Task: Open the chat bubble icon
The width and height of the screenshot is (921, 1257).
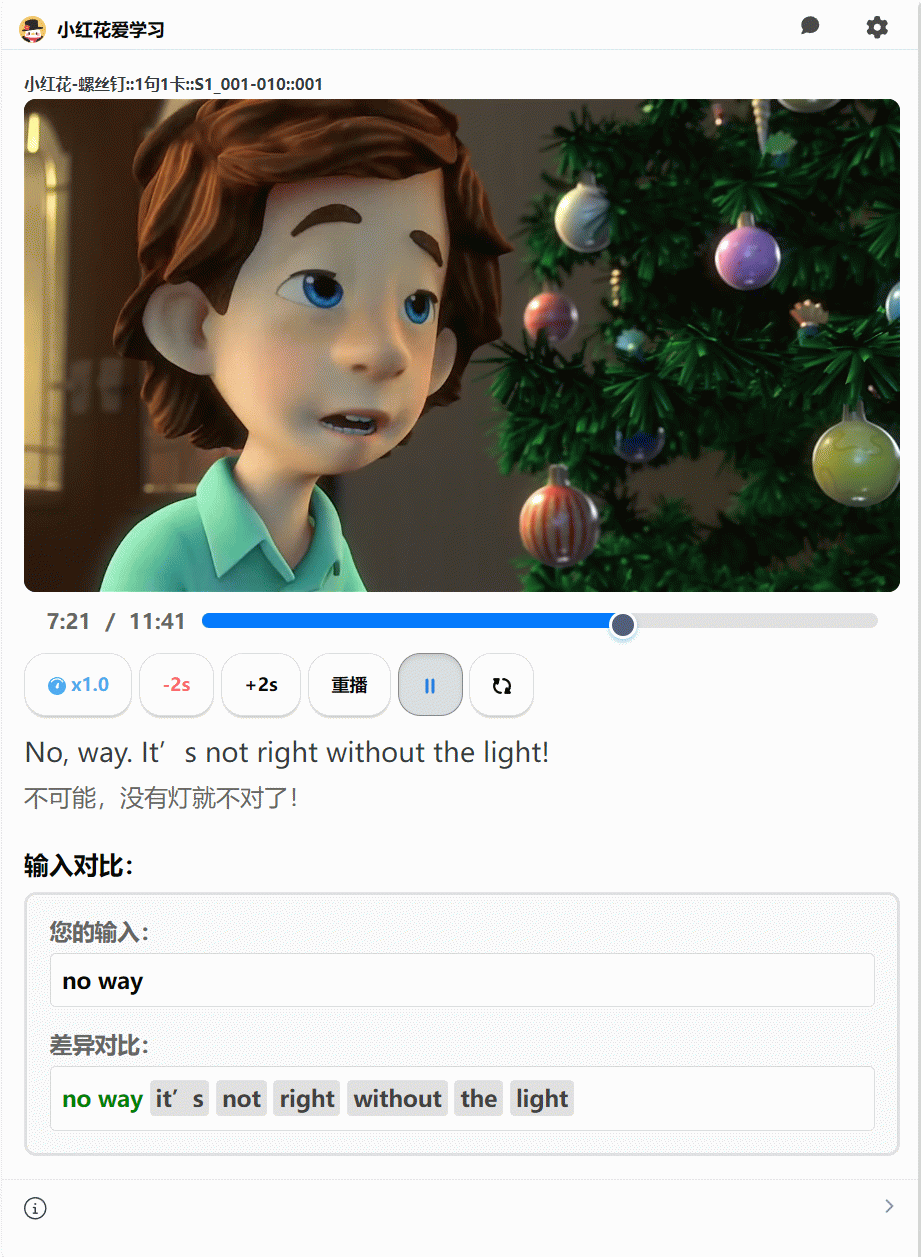Action: pos(810,26)
